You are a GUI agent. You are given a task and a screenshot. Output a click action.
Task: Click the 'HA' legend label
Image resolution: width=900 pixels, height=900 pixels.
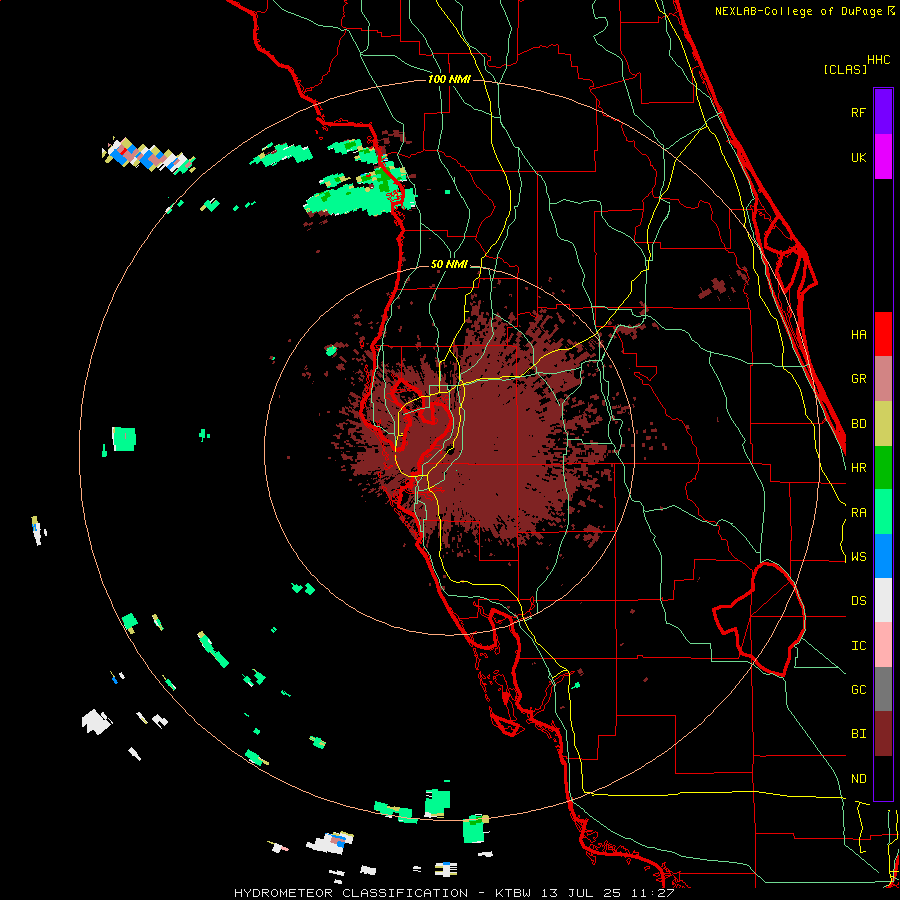click(x=859, y=334)
